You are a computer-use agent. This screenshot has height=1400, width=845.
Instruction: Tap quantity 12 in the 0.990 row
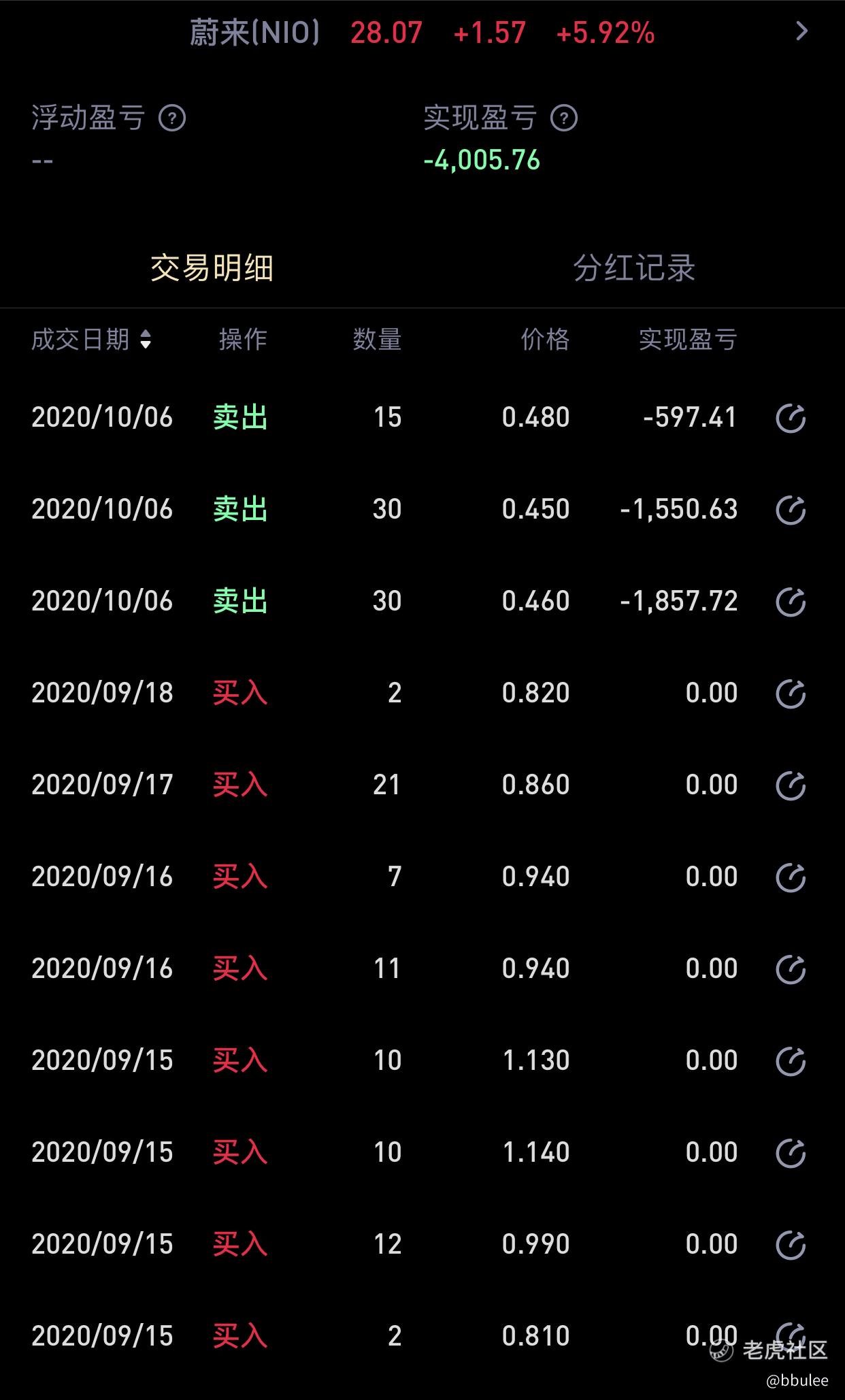[x=388, y=1244]
